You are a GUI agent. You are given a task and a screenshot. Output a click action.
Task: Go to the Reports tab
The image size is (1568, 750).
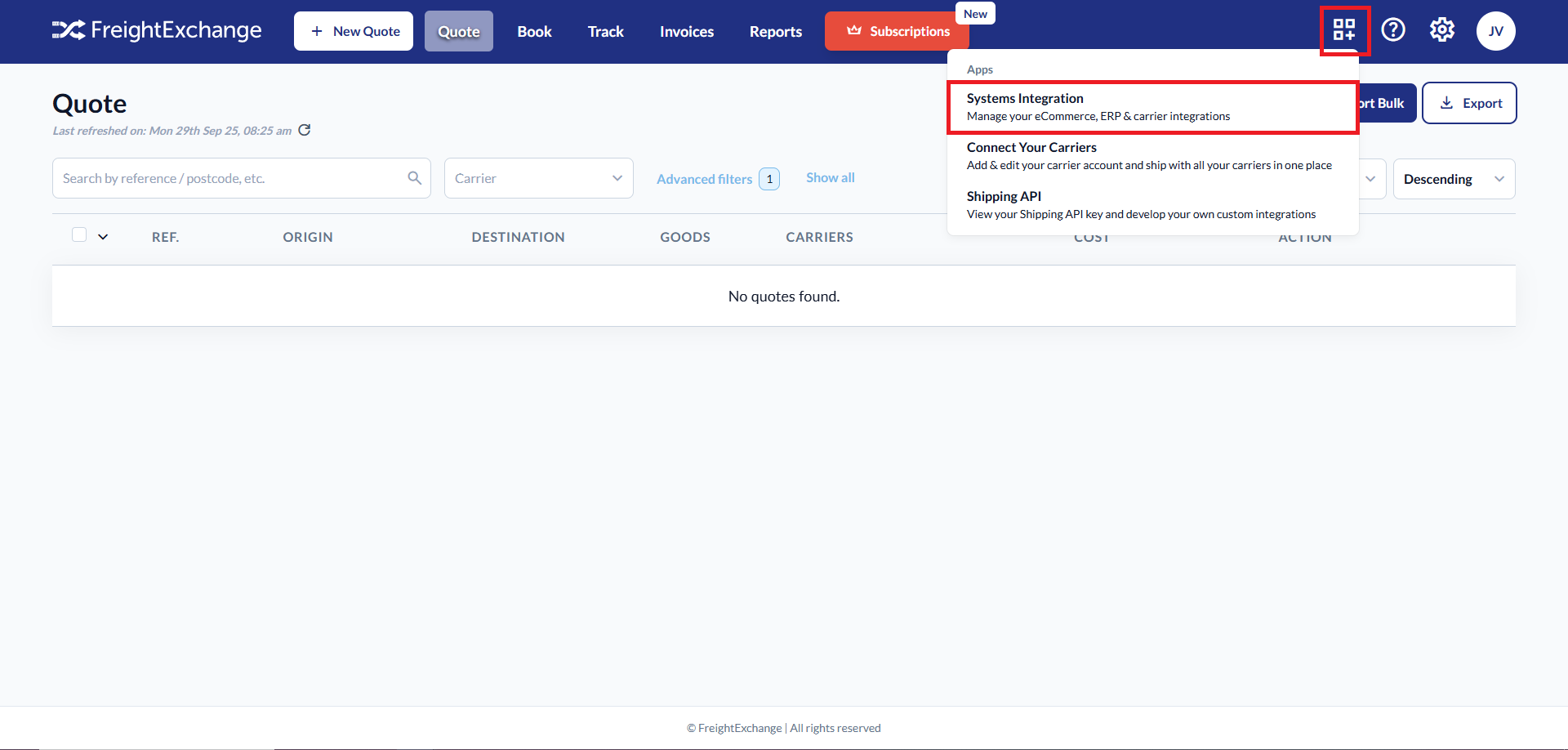(x=776, y=31)
